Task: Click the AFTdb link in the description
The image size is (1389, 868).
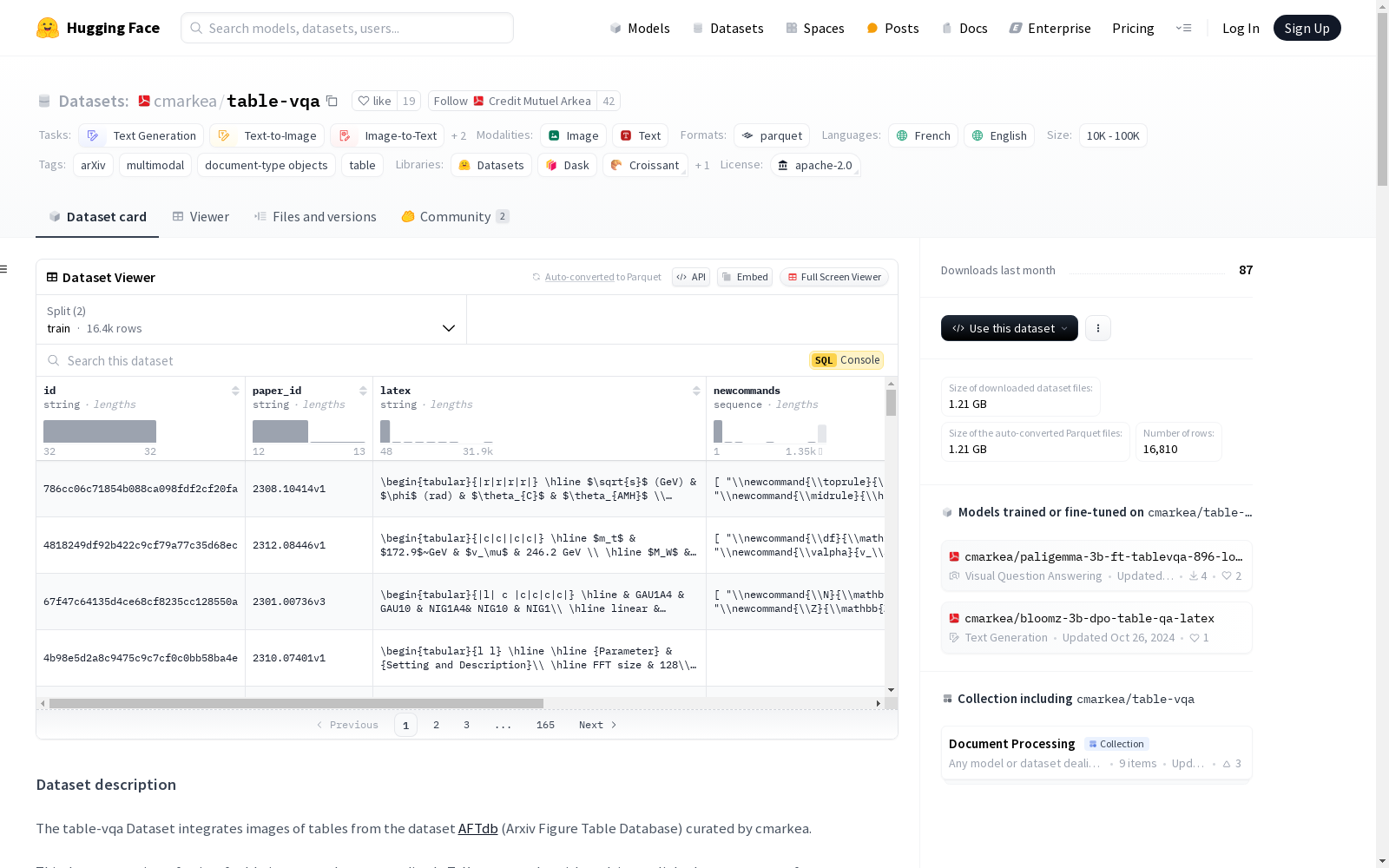Action: [477, 828]
